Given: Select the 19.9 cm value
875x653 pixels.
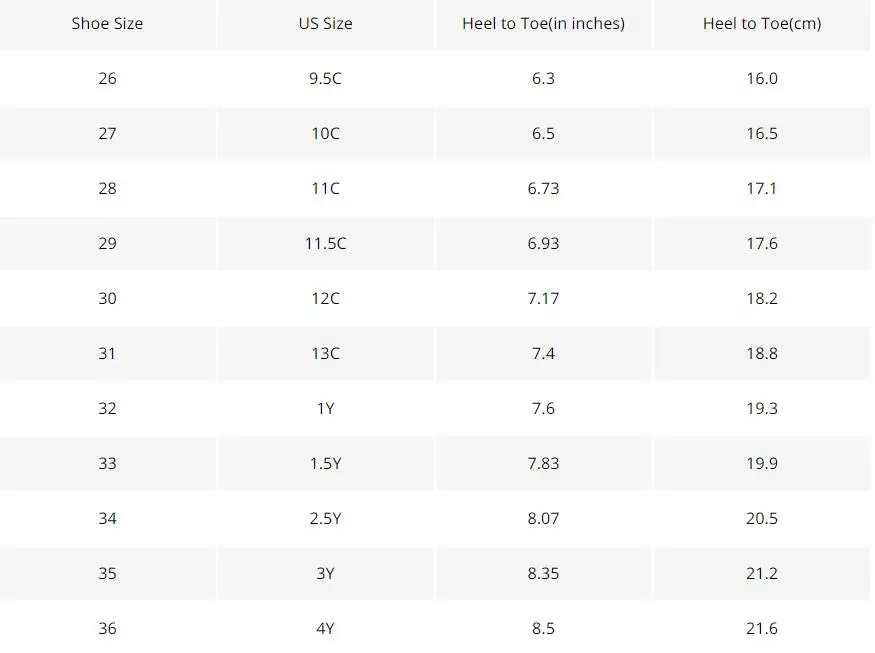Looking at the screenshot, I should [762, 463].
